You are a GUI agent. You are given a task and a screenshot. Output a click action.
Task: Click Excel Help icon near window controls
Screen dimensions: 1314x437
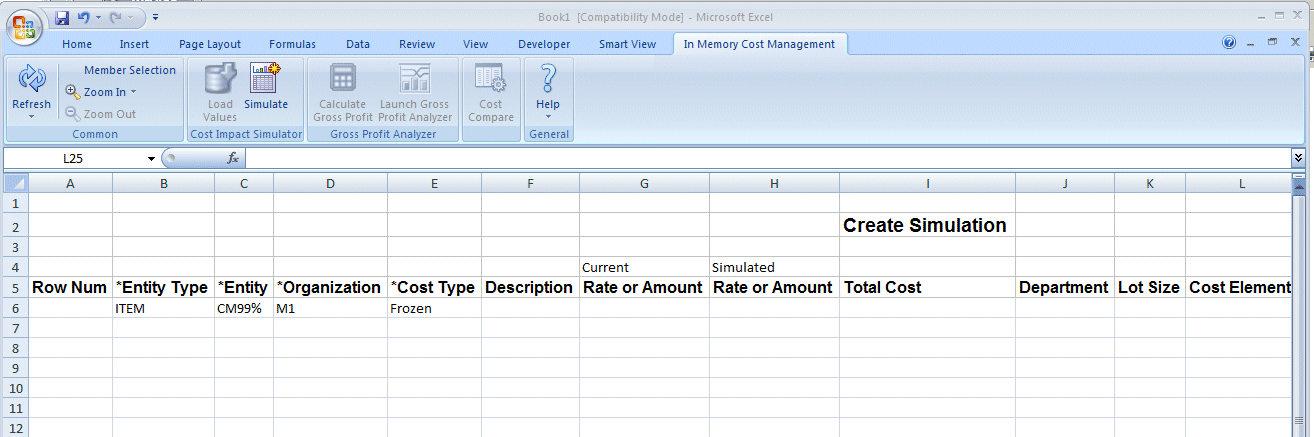[1229, 43]
